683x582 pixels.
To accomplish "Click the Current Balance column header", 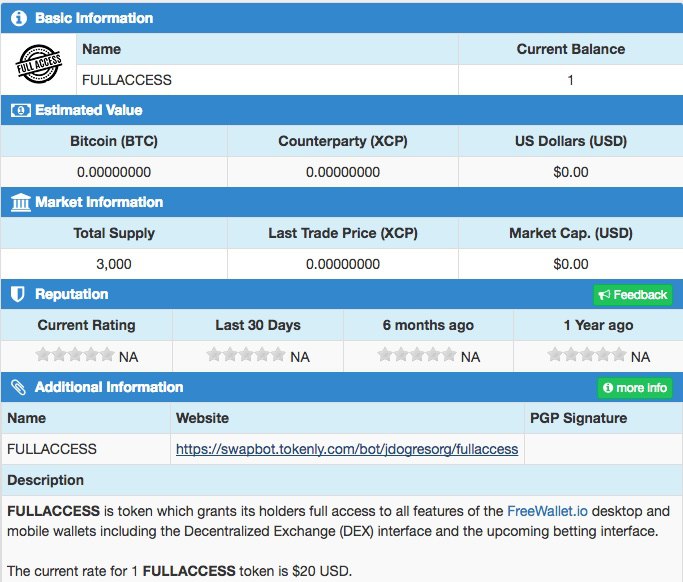I will click(x=571, y=49).
